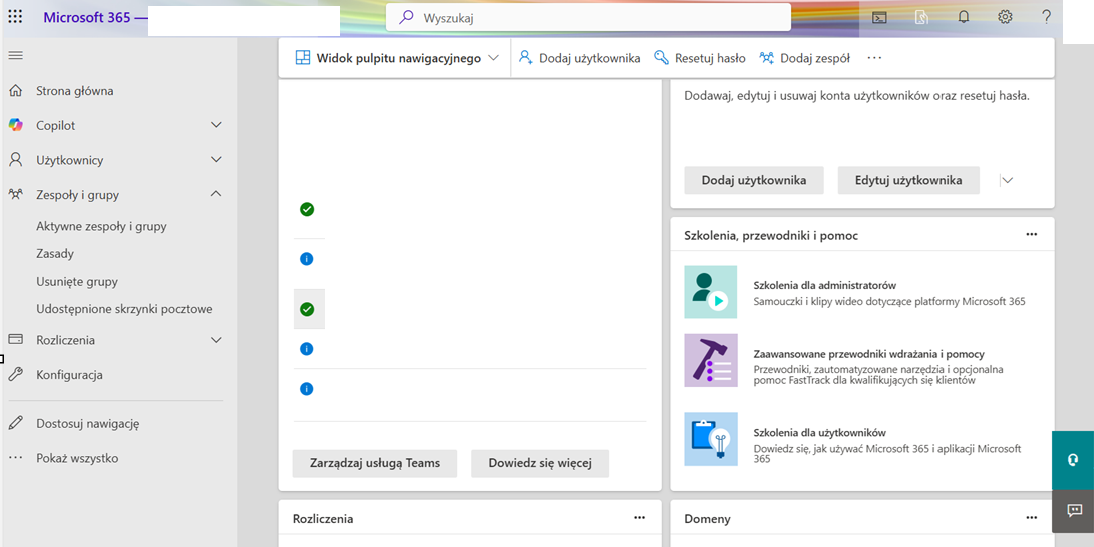1094x547 pixels.
Task: Click the Rozliczenia card icon
Action: tap(15, 339)
